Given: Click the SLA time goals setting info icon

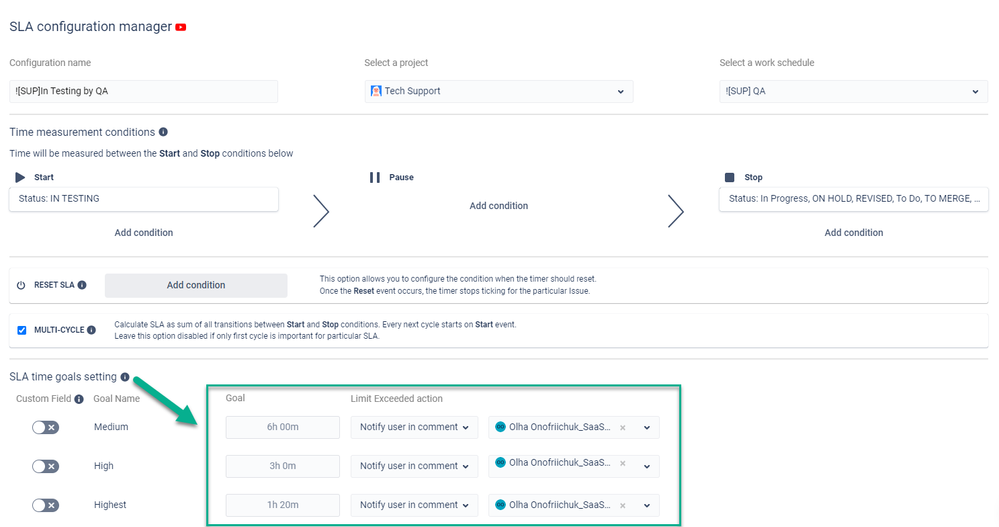Looking at the screenshot, I should pyautogui.click(x=125, y=377).
